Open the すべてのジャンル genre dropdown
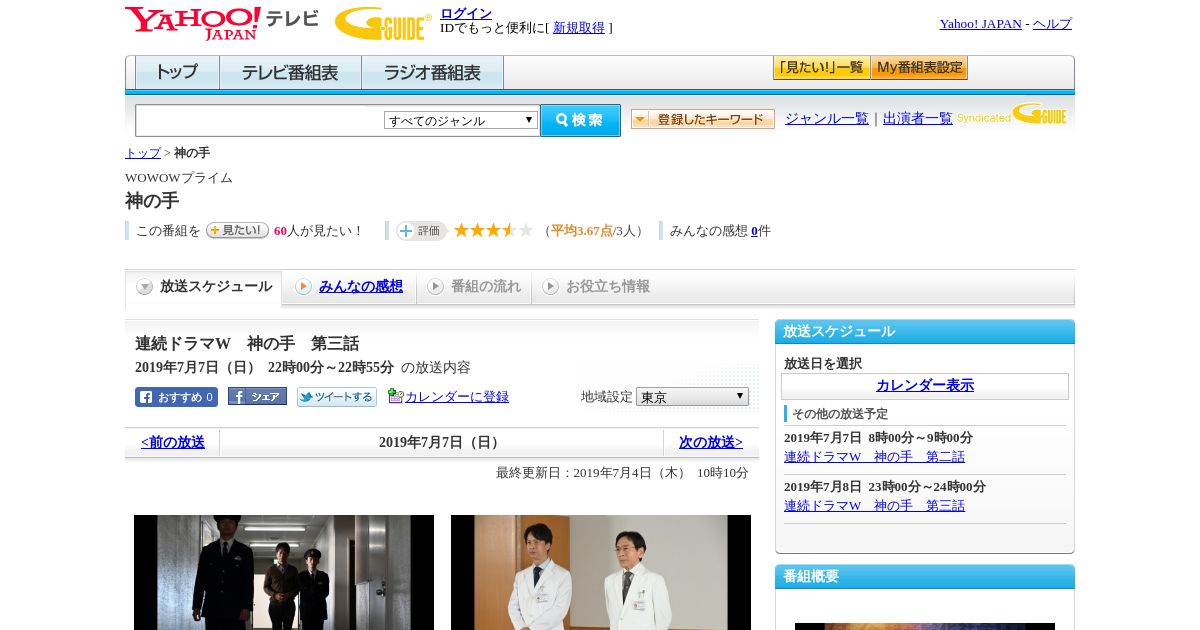The height and width of the screenshot is (630, 1200). click(x=461, y=120)
